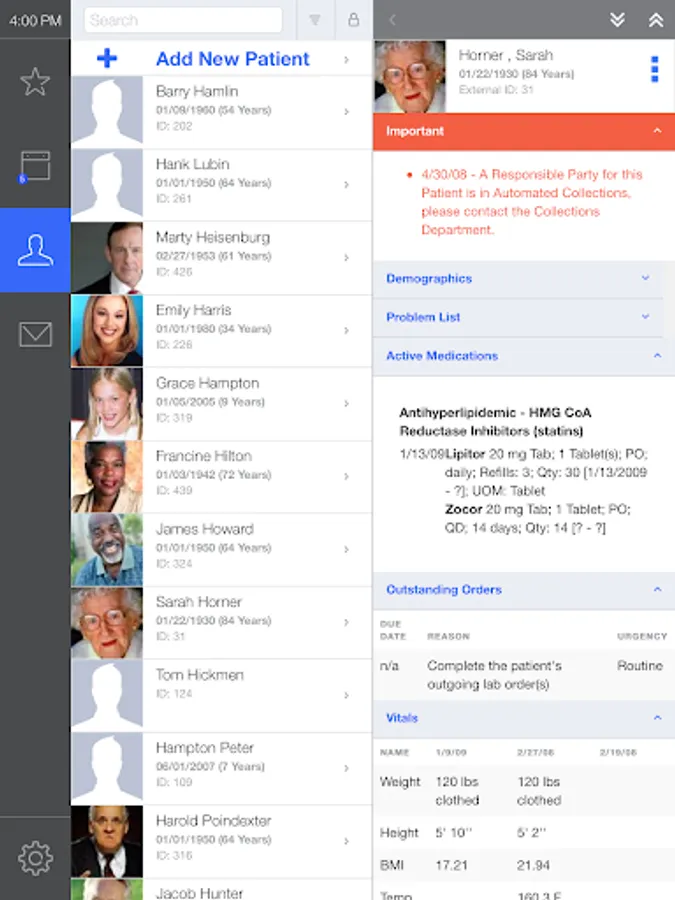Click the BMI value 17.21
675x900 pixels.
pos(452,865)
